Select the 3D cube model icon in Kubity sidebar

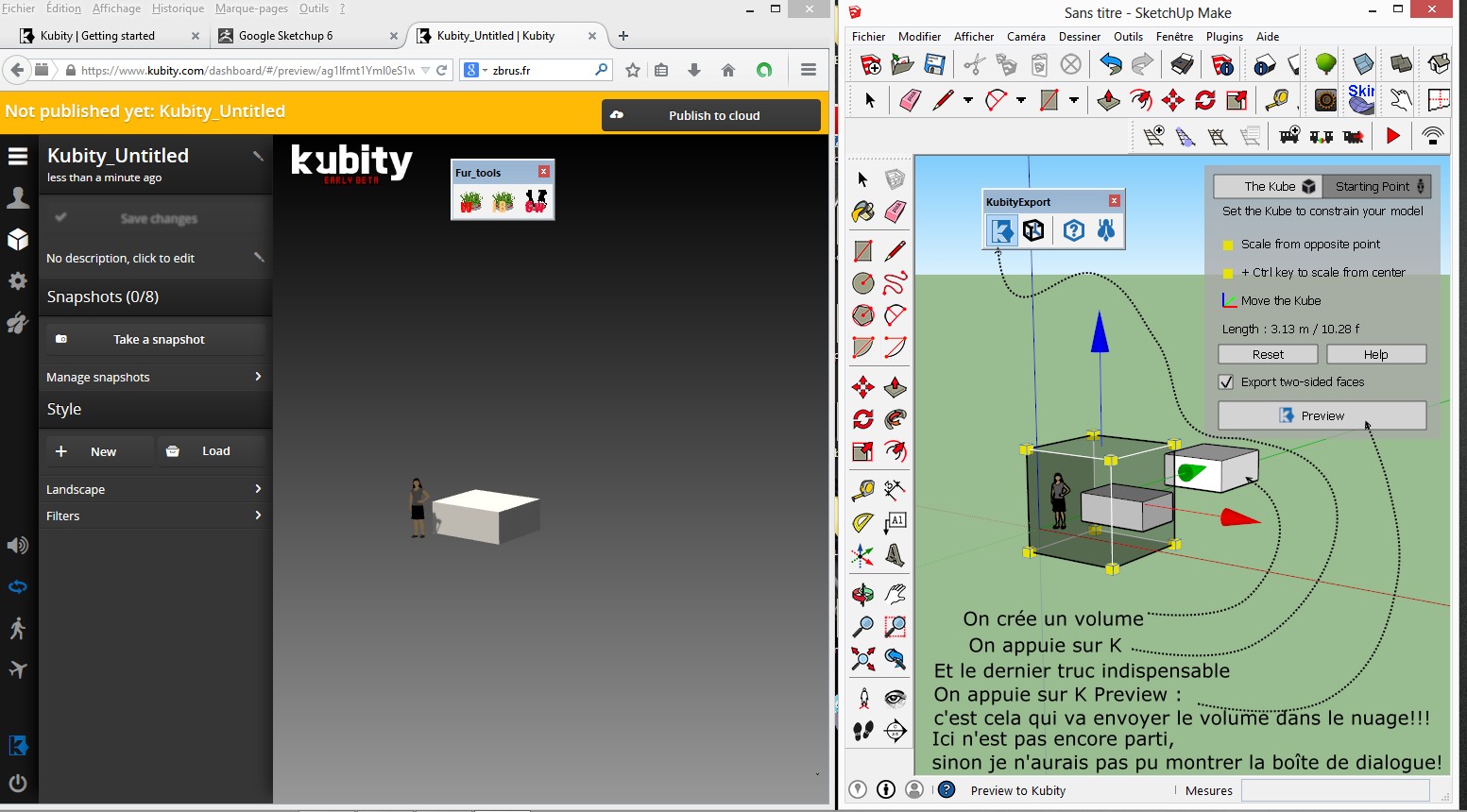pos(18,239)
